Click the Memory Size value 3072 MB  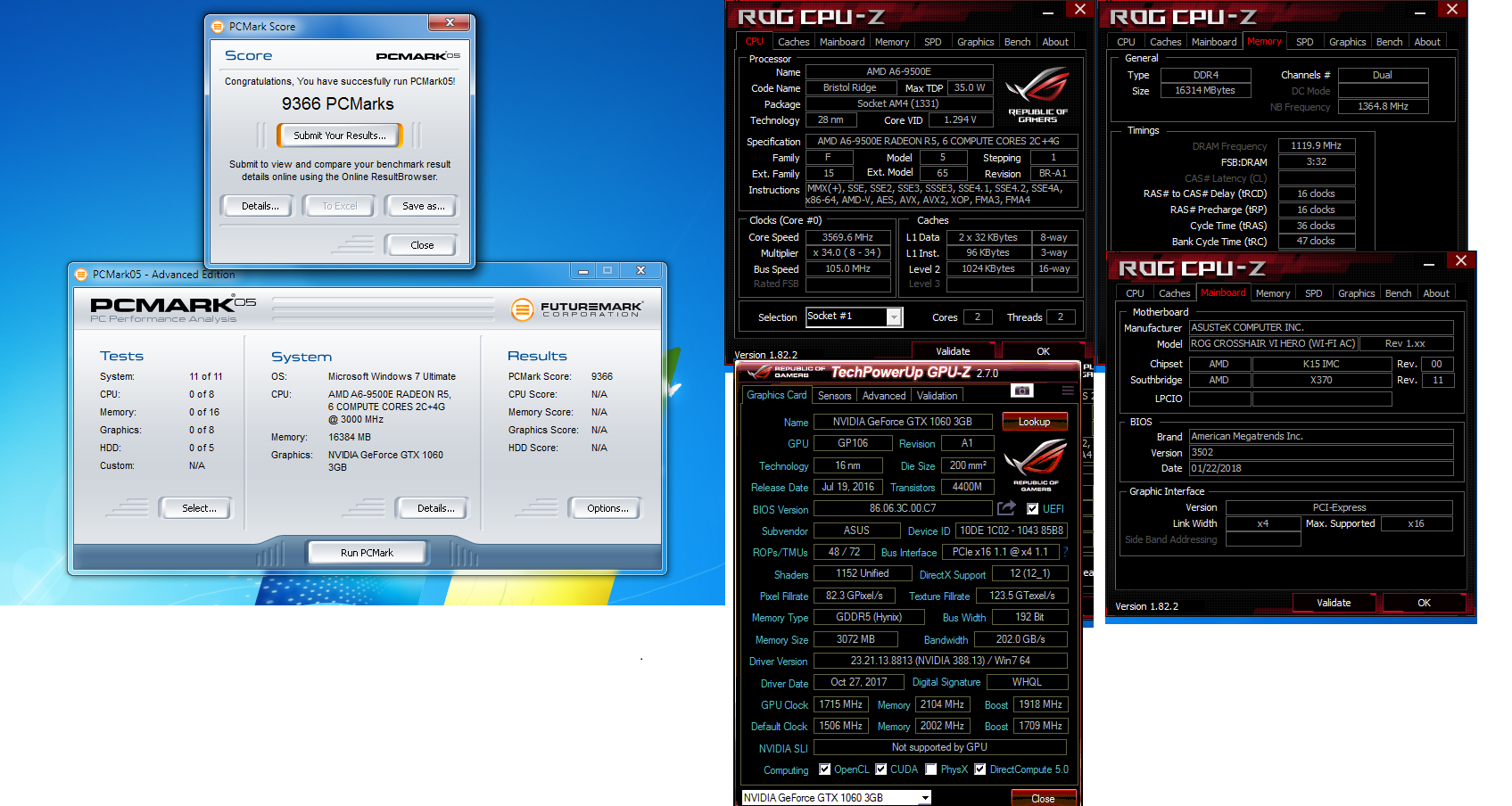(855, 639)
